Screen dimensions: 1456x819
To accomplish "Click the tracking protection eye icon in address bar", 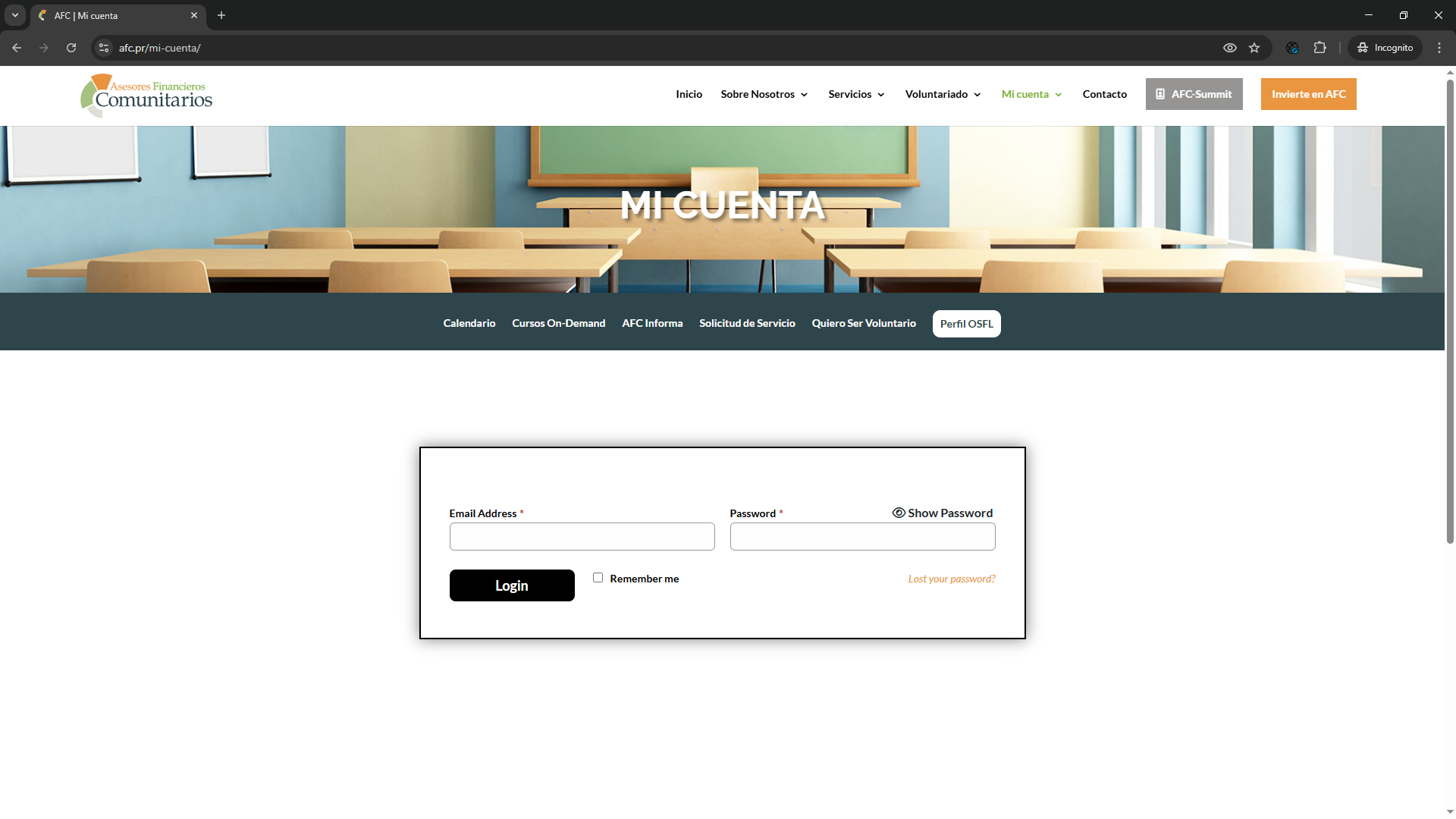I will [1230, 48].
